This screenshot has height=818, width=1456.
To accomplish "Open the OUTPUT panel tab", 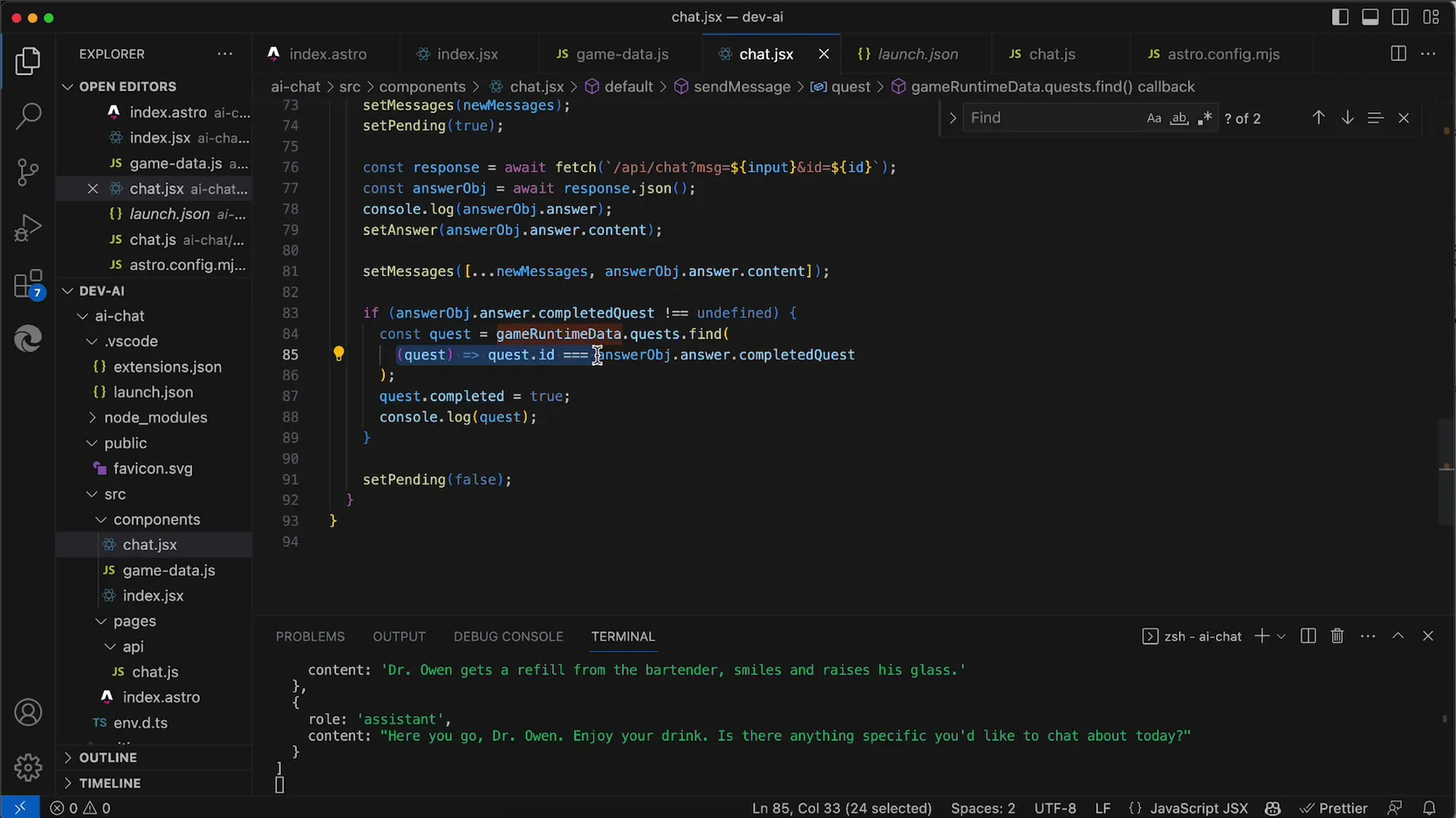I will click(399, 637).
